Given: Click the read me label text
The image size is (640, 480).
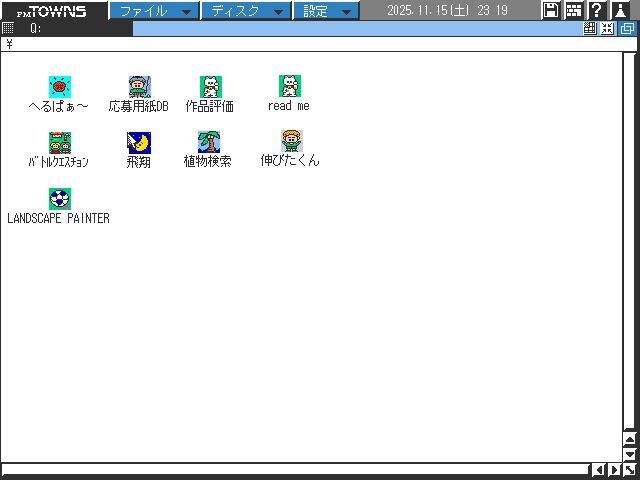Looking at the screenshot, I should point(289,106).
